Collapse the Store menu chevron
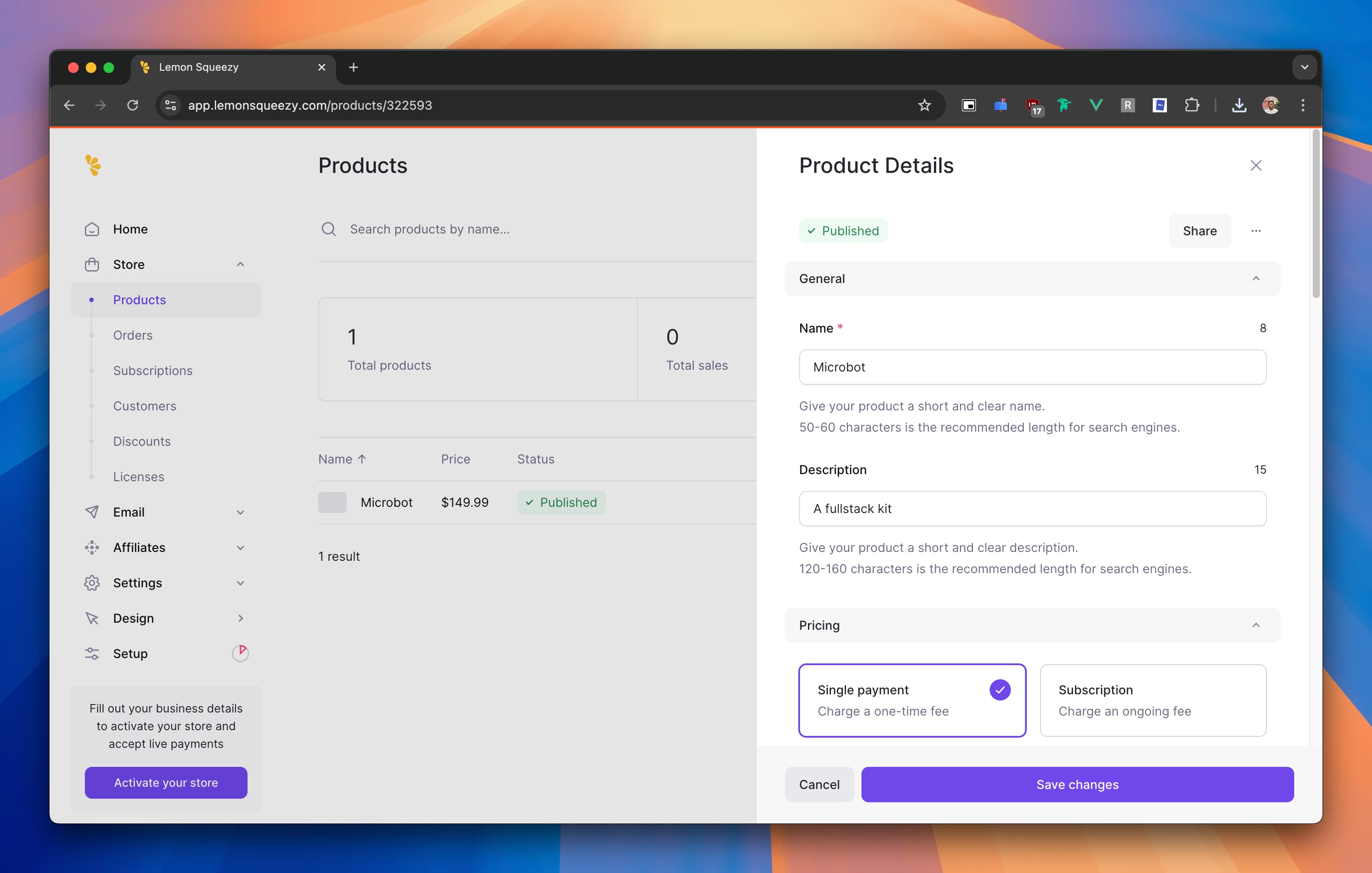The width and height of the screenshot is (1372, 873). pyautogui.click(x=240, y=264)
